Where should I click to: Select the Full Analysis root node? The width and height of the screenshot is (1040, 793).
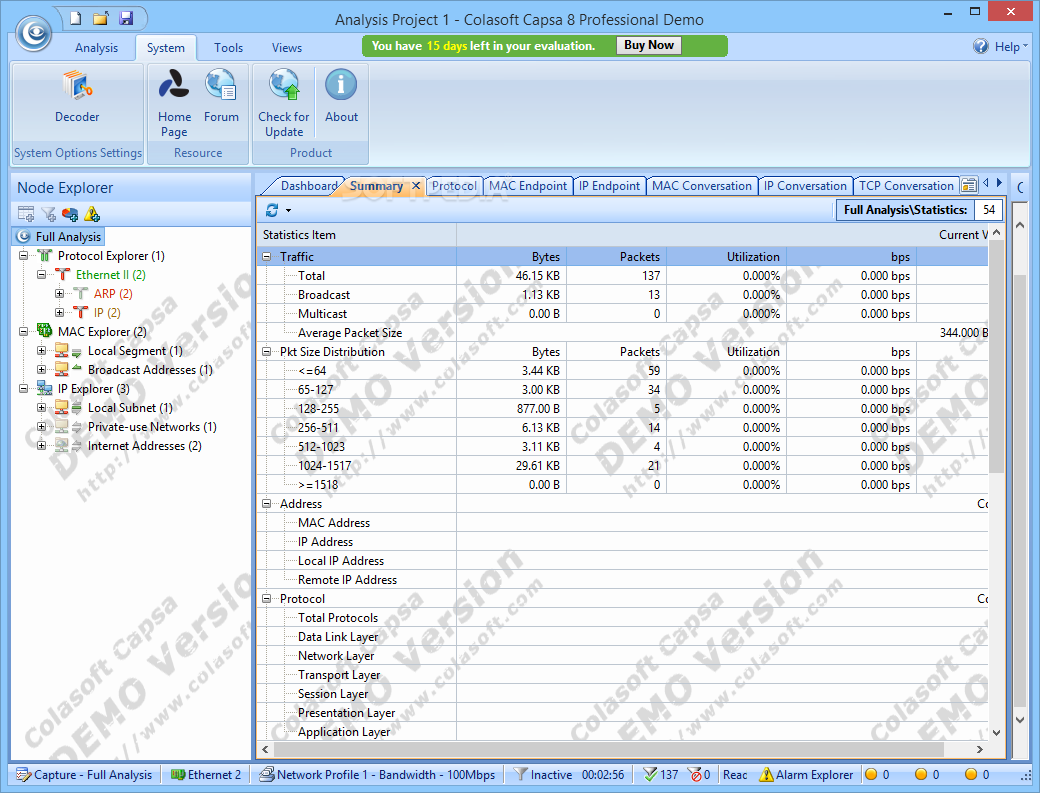click(x=58, y=237)
